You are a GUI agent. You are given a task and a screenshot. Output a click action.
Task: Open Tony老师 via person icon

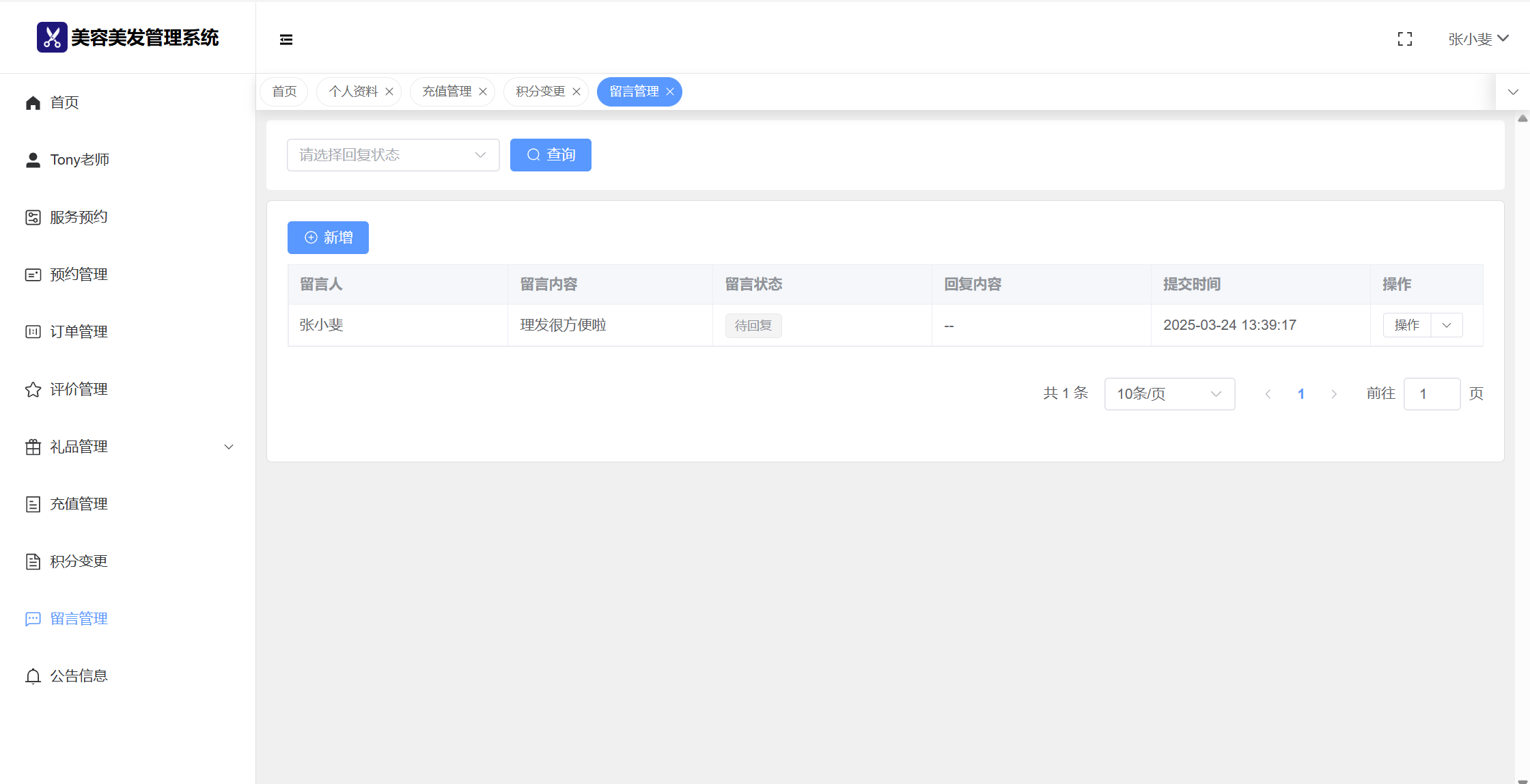(x=33, y=160)
